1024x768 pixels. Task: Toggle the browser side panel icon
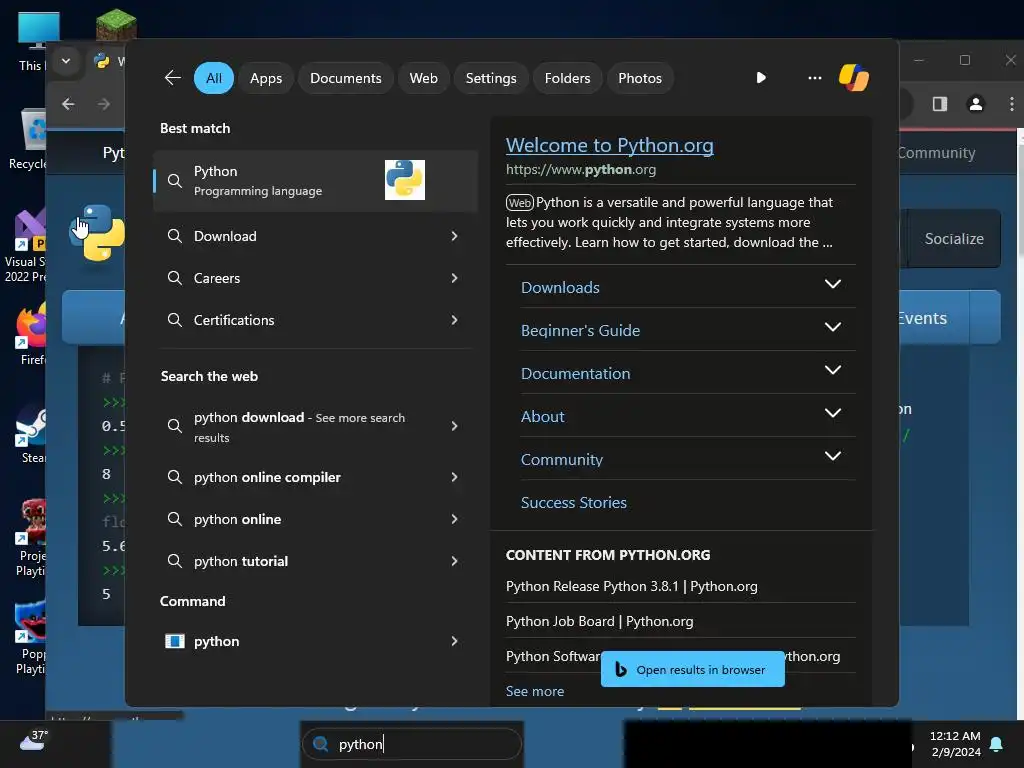(x=940, y=104)
